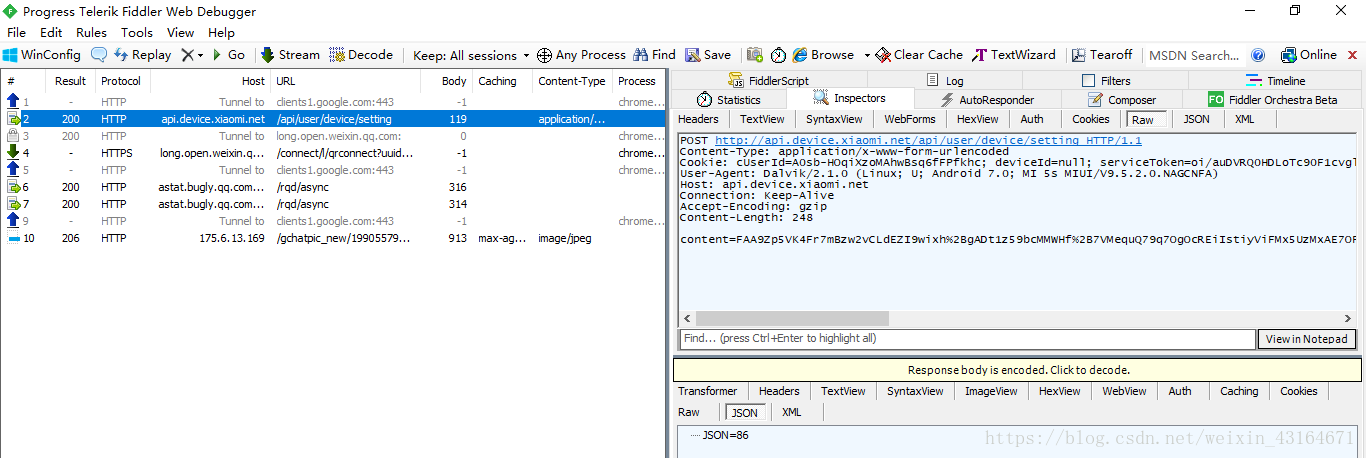The width and height of the screenshot is (1366, 458).
Task: Click the Find request text field
Action: click(x=966, y=339)
